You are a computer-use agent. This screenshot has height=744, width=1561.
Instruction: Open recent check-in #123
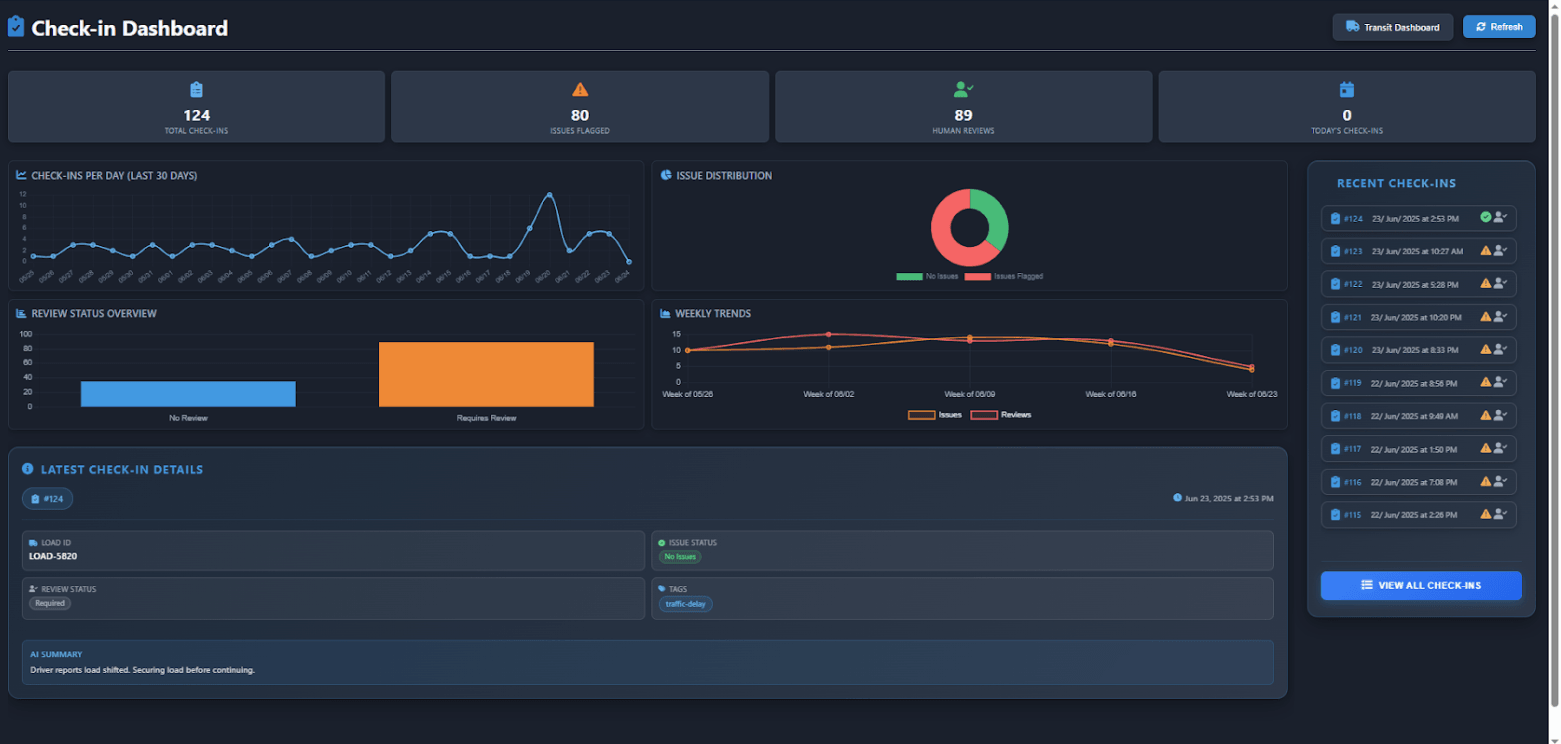(1419, 251)
